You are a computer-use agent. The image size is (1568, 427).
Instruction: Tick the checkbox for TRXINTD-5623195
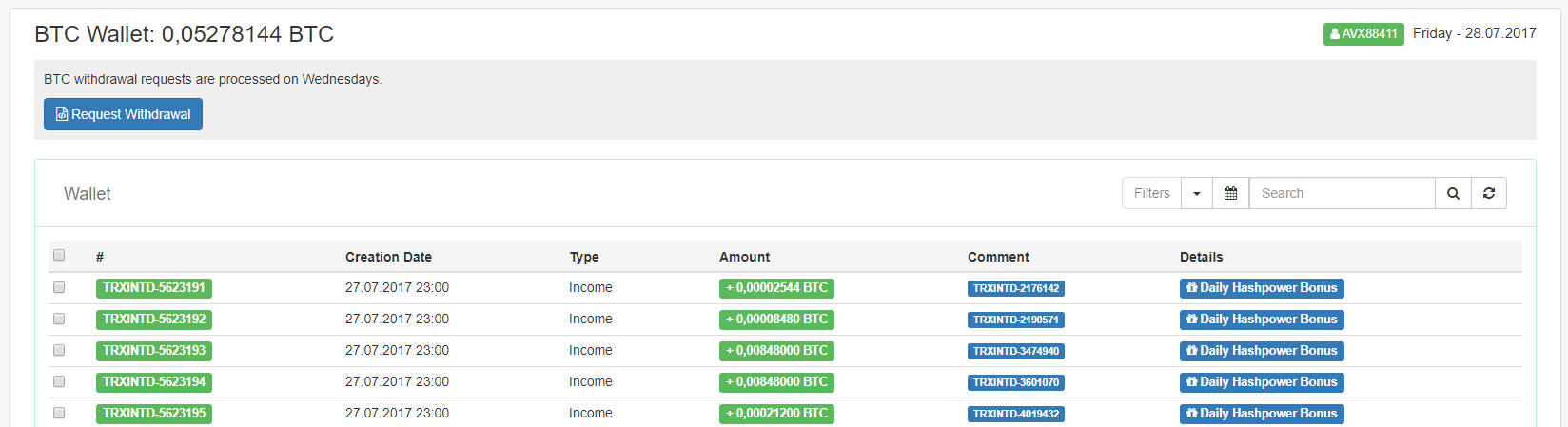(x=59, y=413)
